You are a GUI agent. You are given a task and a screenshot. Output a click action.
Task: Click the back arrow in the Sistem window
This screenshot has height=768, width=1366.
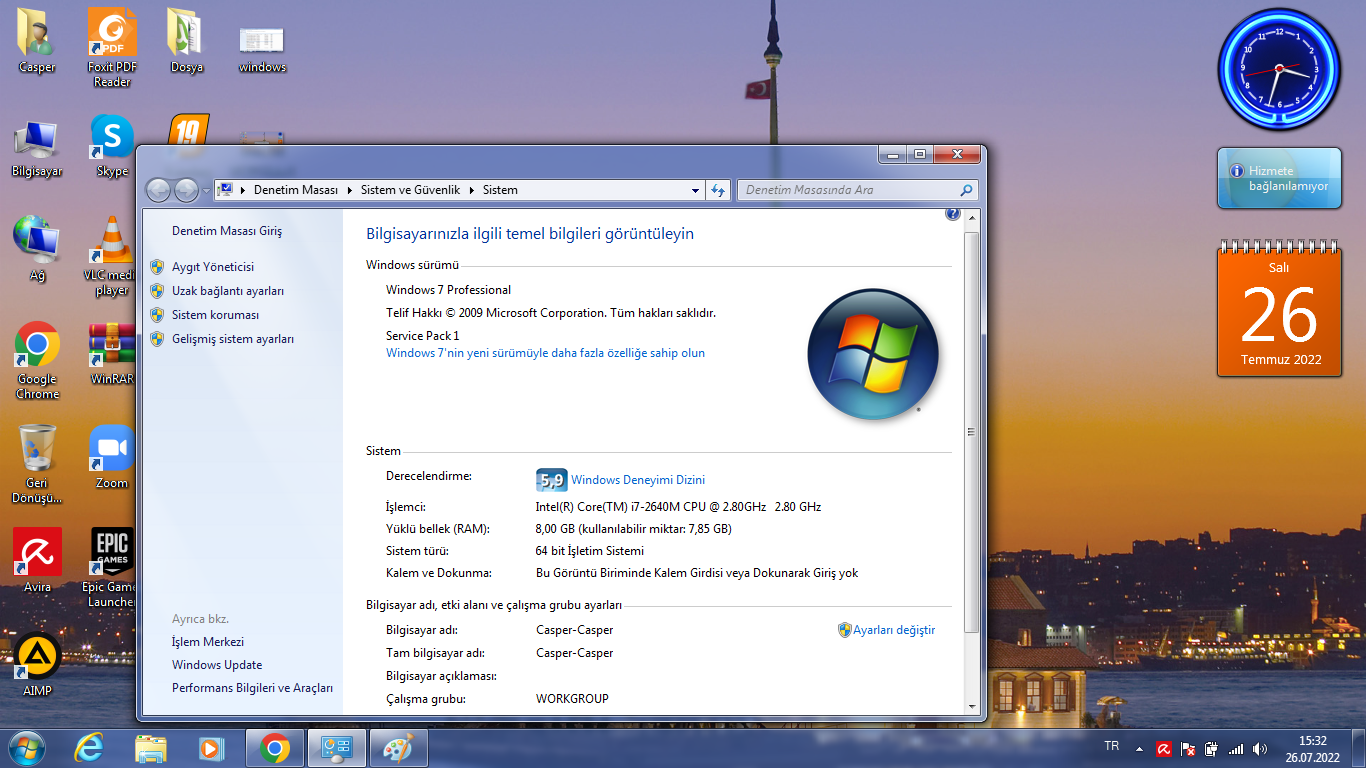pos(159,190)
